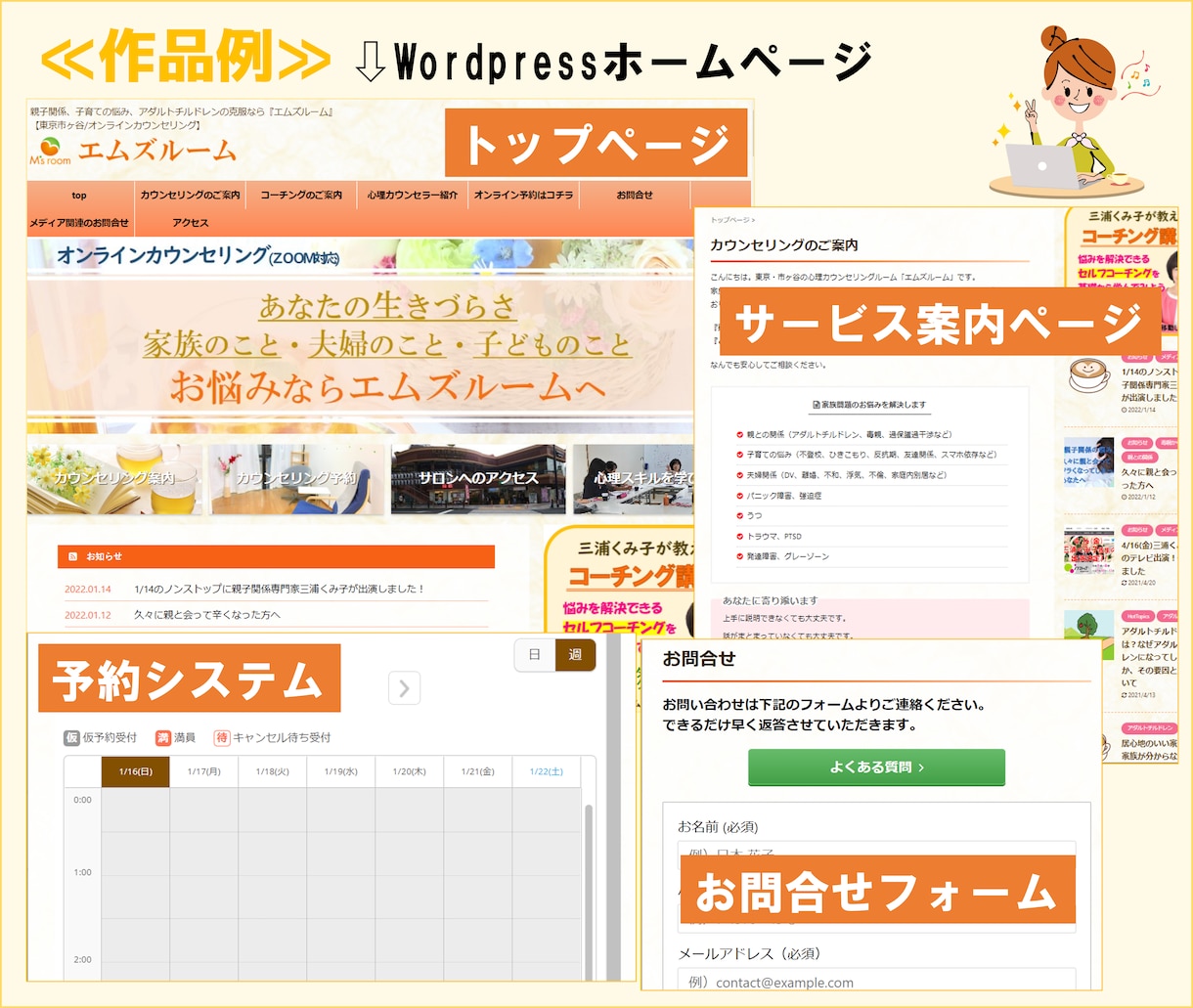Select the 1/18(火) column header
The width and height of the screenshot is (1193, 1008).
pos(272,771)
